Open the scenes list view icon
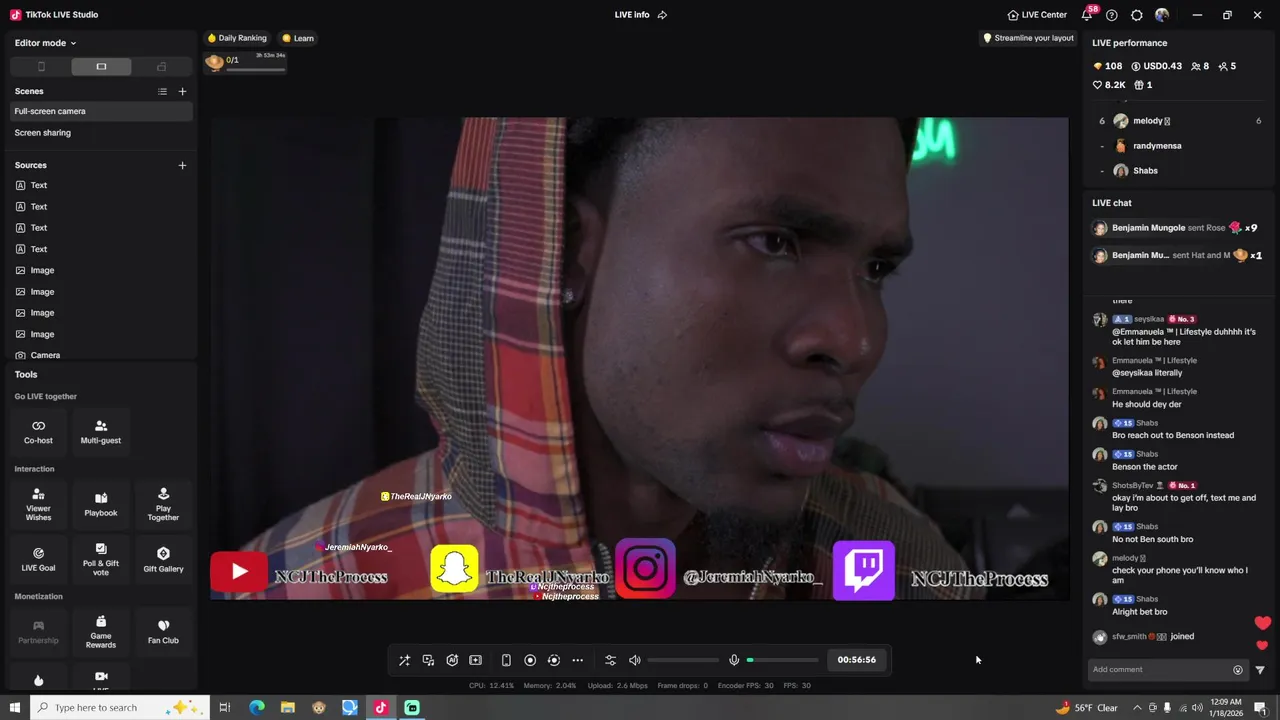This screenshot has width=1280, height=720. (x=162, y=91)
